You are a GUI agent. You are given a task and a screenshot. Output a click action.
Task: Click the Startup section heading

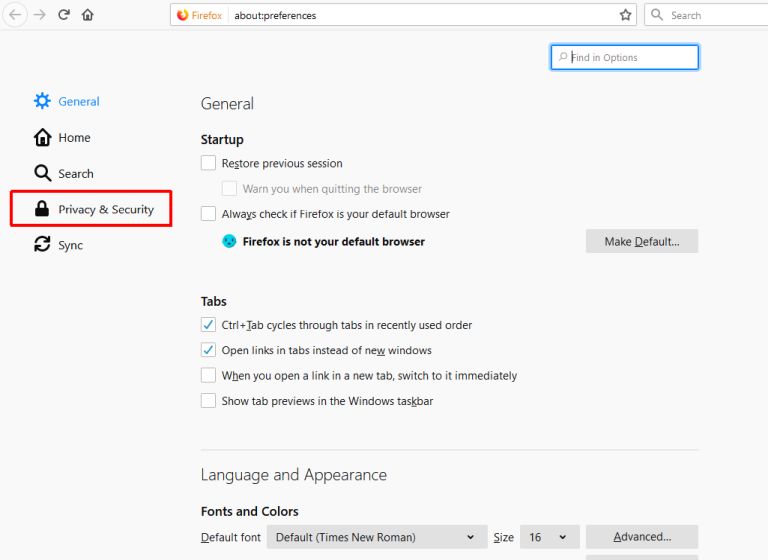[x=222, y=140]
